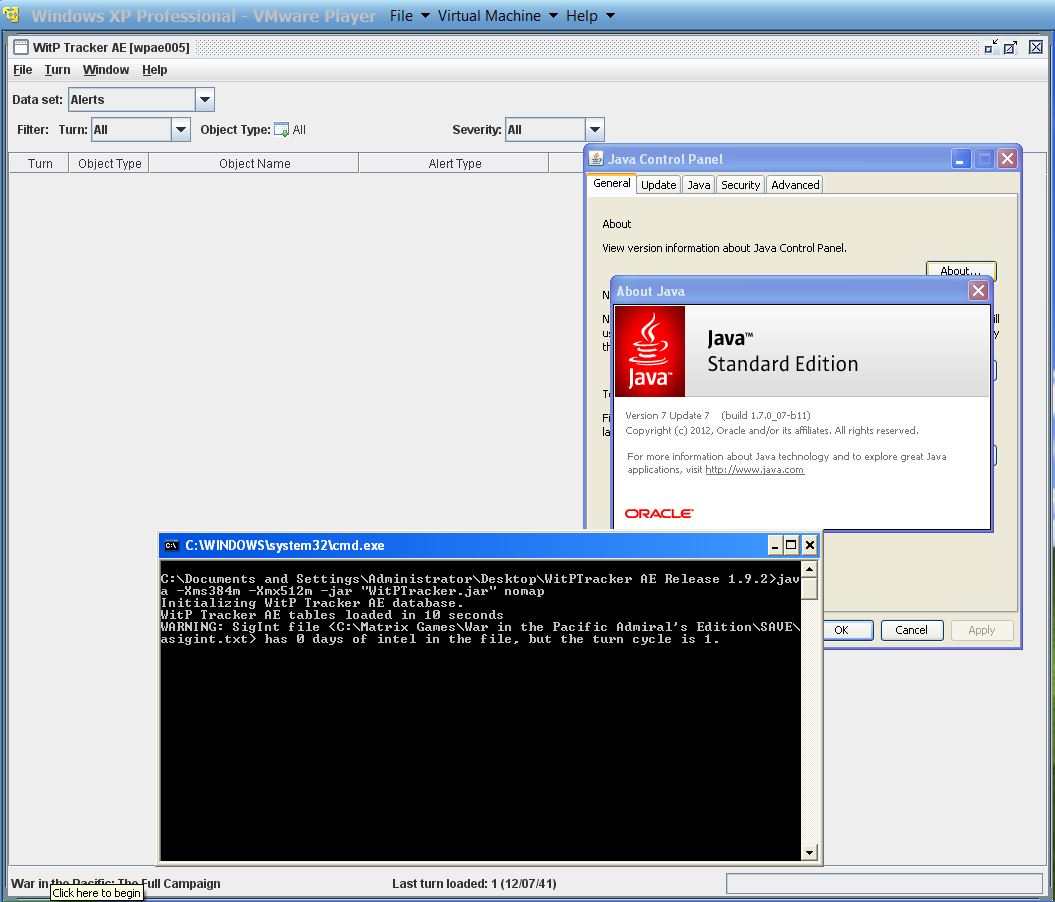Expand the Data set dropdown
1055x902 pixels.
204,100
